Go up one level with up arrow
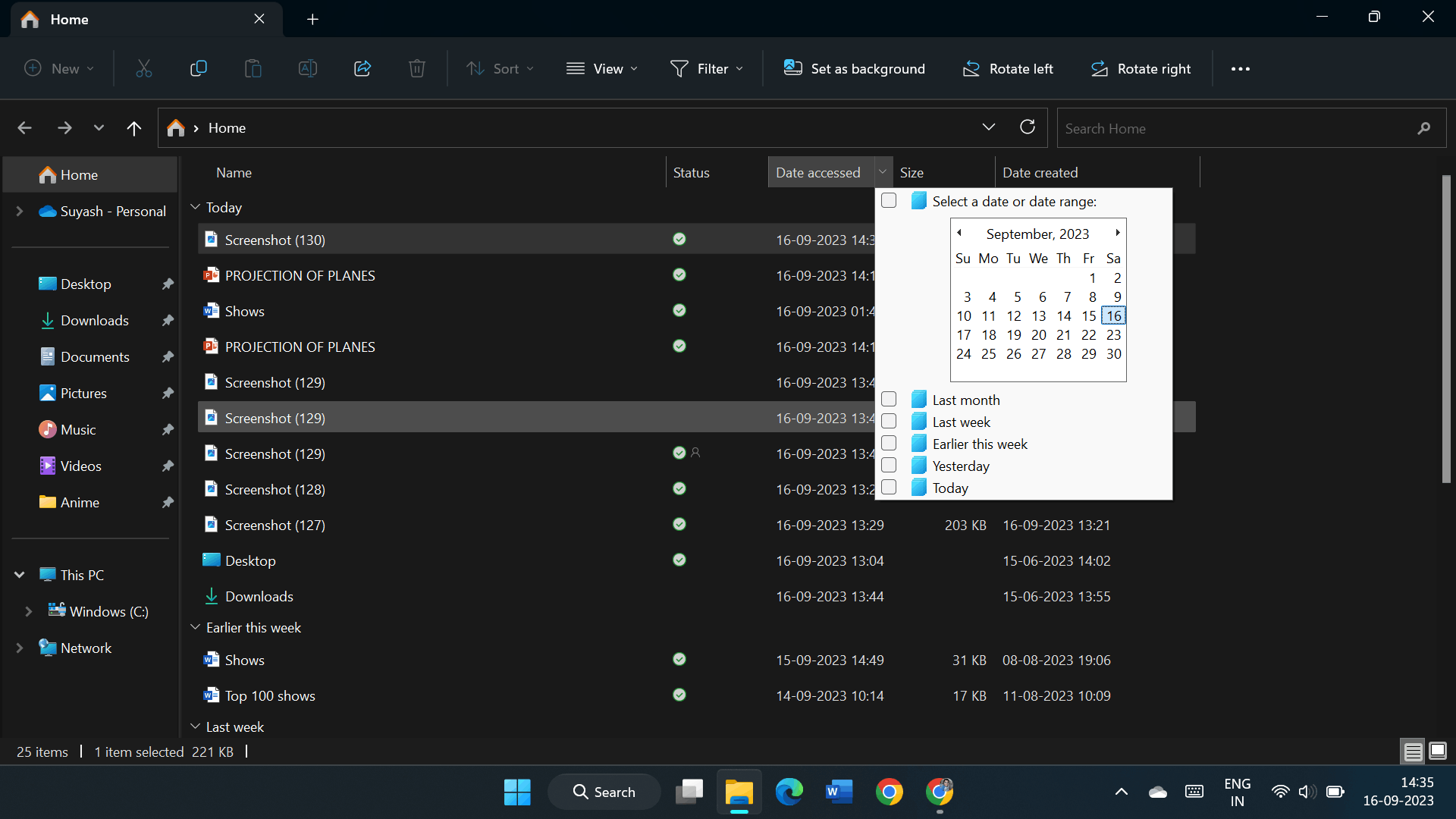The height and width of the screenshot is (819, 1456). 134,128
